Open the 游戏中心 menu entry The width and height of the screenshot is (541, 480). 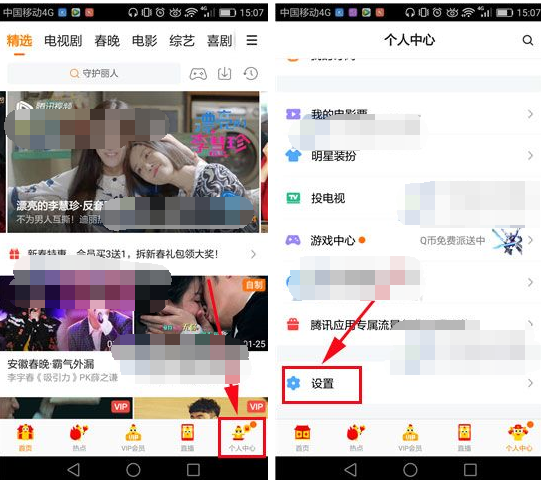[x=408, y=240]
